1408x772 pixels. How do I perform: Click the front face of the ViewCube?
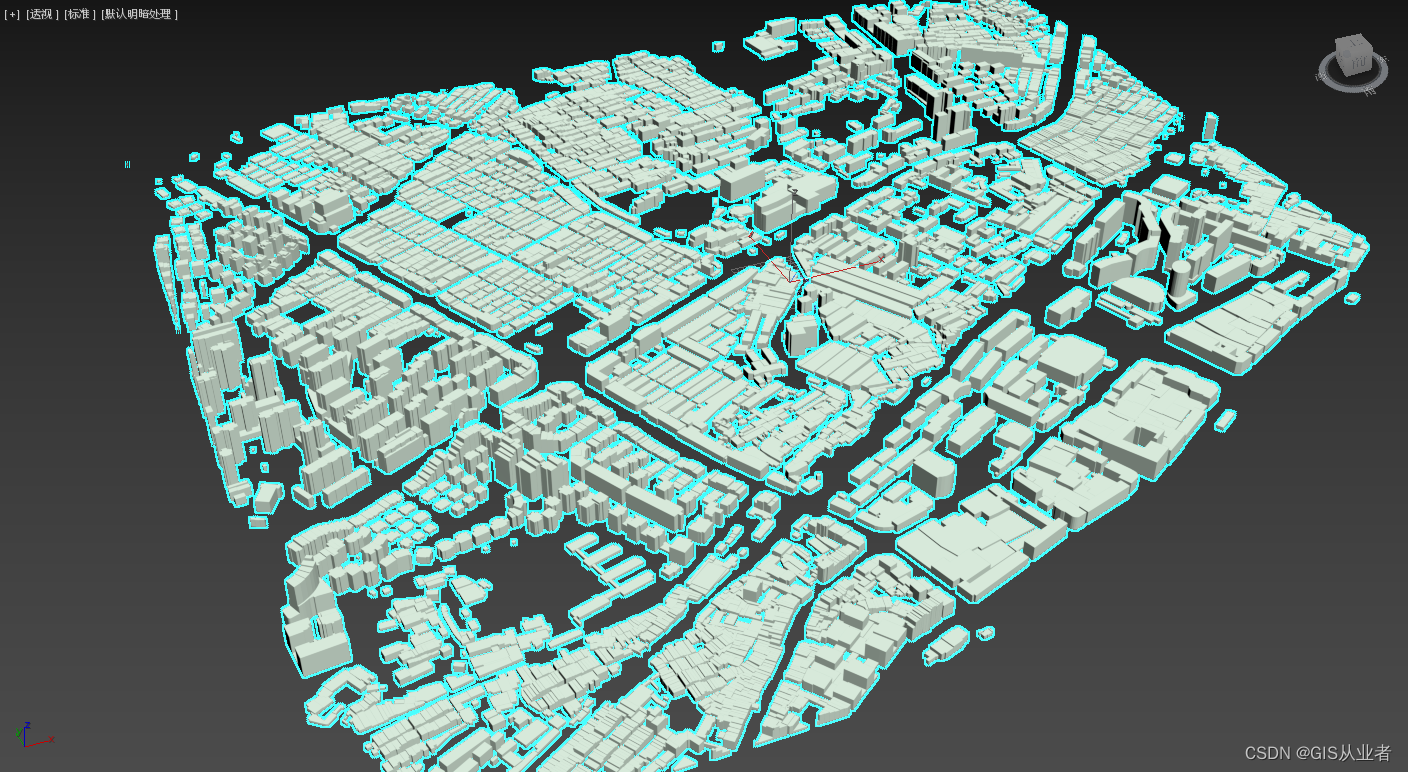tap(1358, 62)
